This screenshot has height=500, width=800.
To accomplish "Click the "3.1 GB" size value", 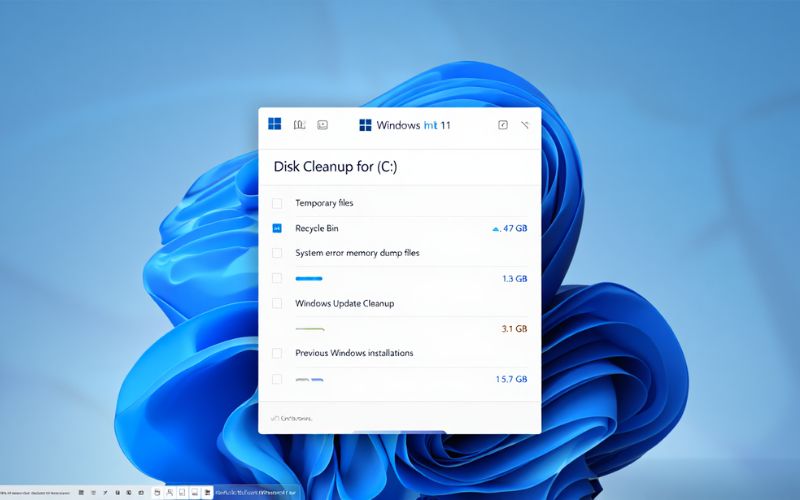I will 514,329.
